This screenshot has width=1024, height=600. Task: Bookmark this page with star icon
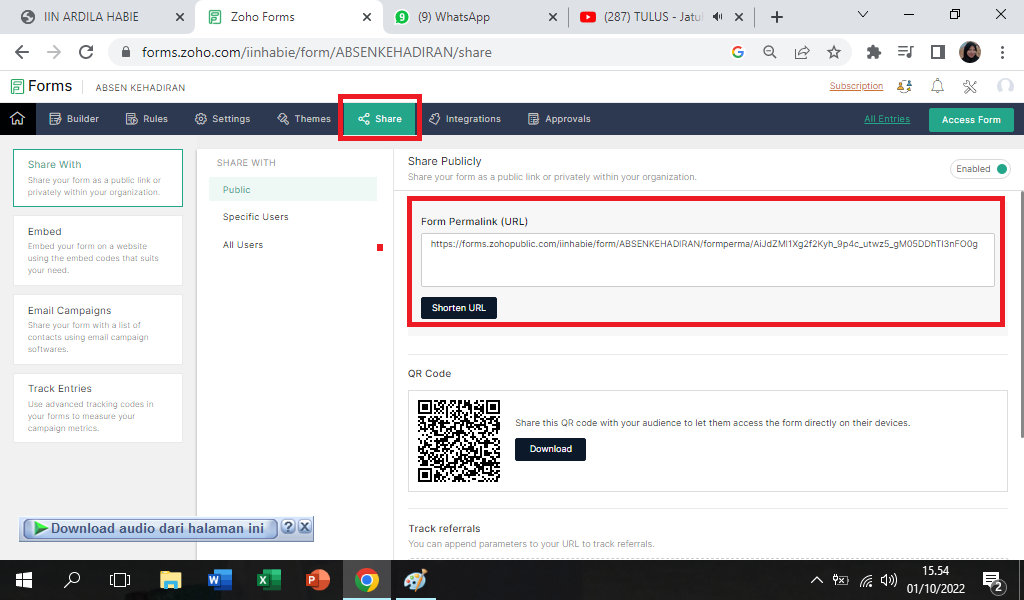834,52
